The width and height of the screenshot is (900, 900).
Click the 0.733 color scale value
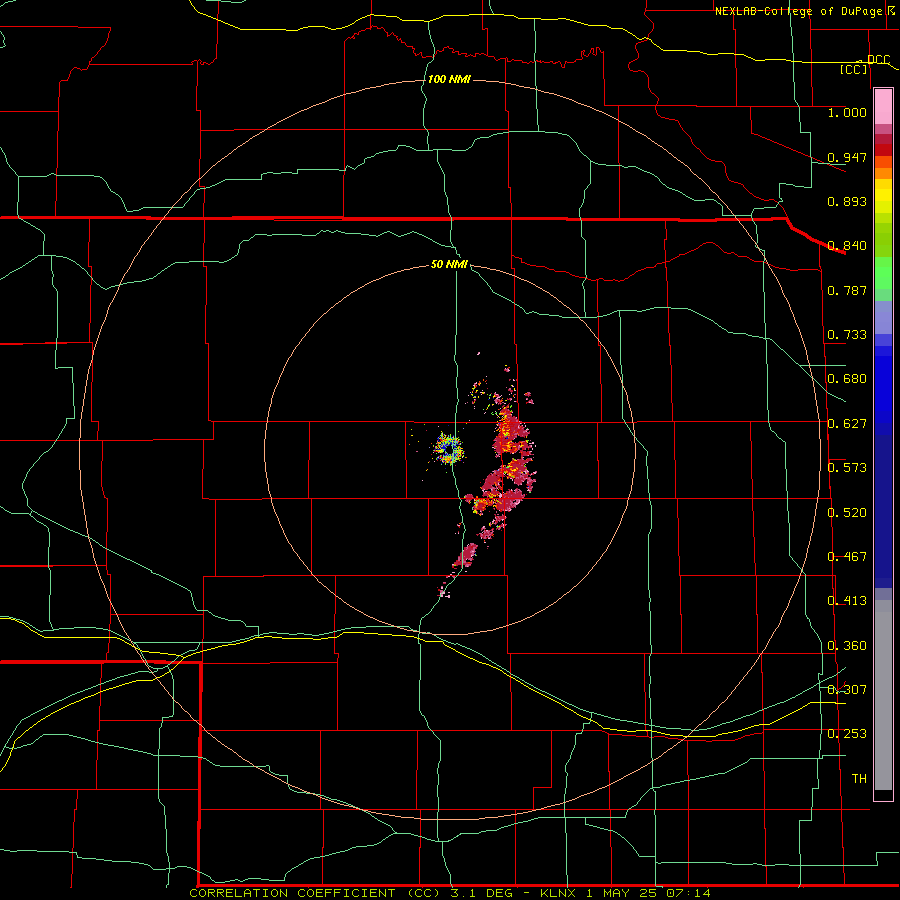coord(847,335)
